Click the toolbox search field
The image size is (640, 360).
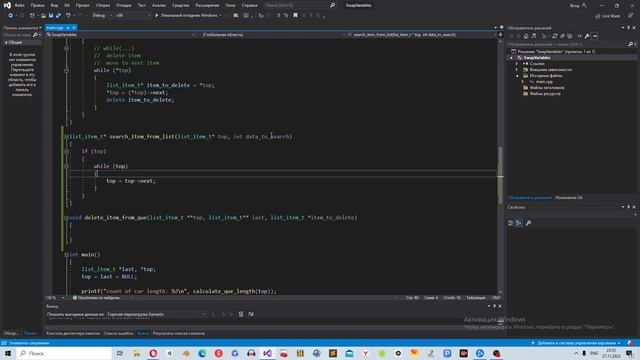click(20, 35)
